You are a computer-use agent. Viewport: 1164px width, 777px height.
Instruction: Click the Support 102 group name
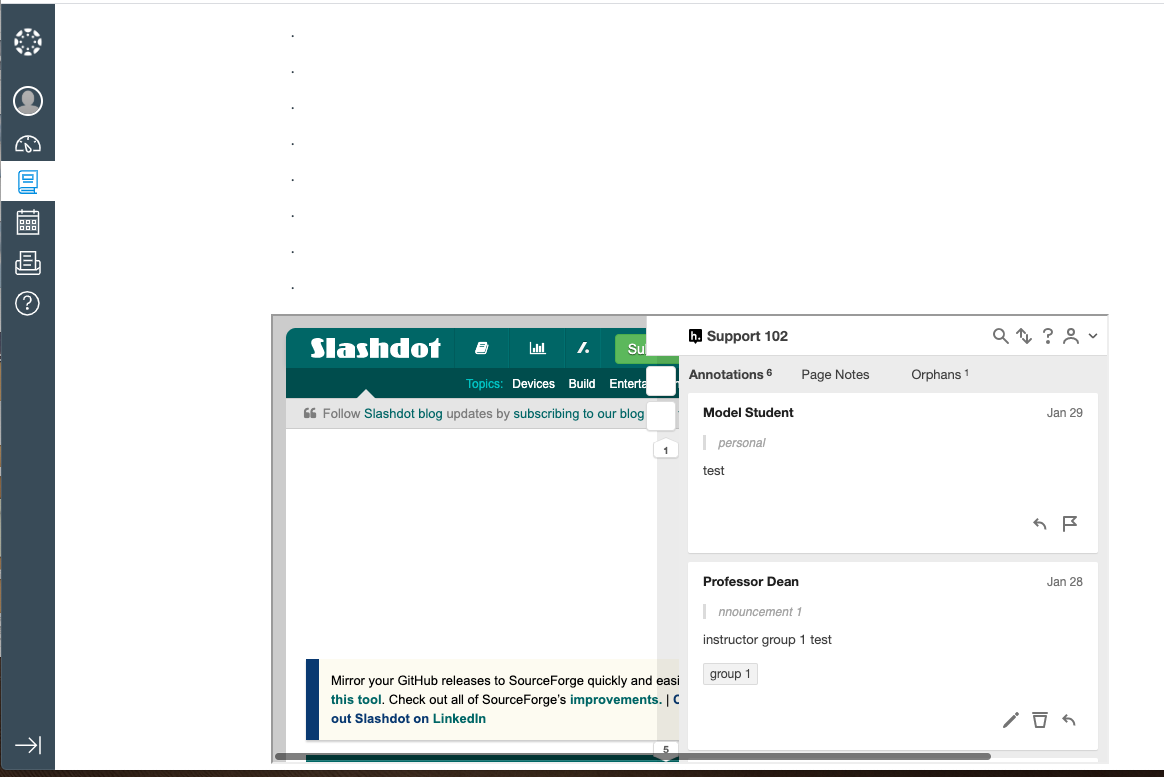click(x=747, y=336)
